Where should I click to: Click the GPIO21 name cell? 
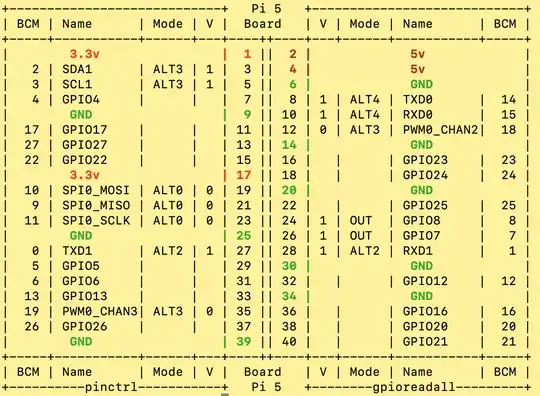point(425,342)
